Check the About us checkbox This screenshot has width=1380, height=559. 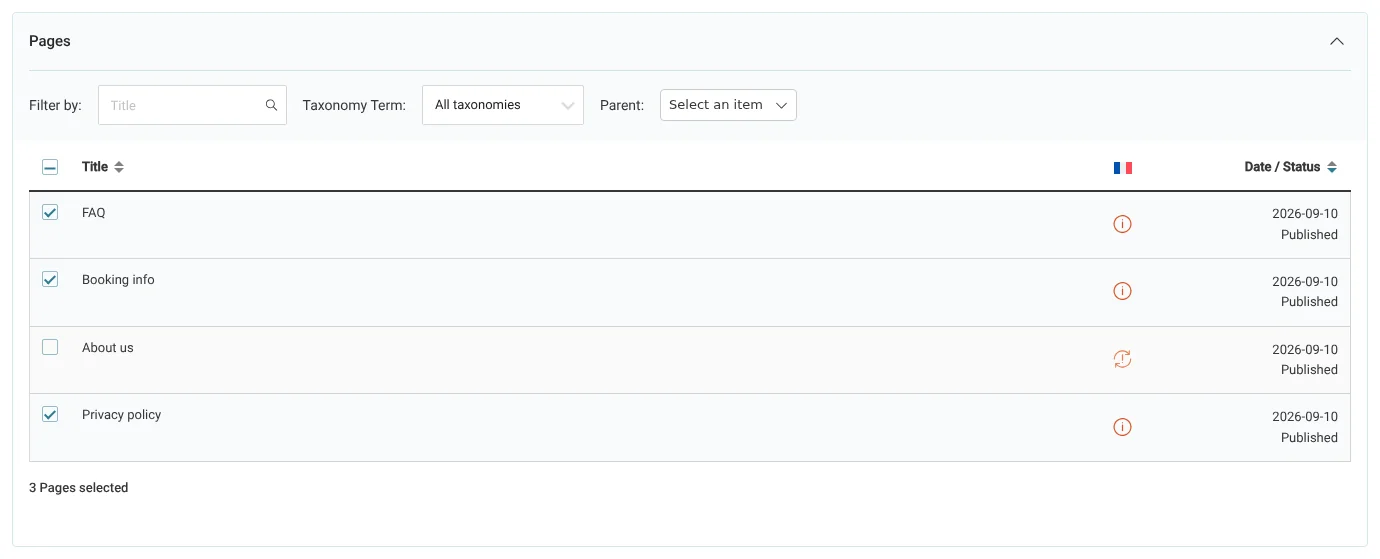click(50, 347)
